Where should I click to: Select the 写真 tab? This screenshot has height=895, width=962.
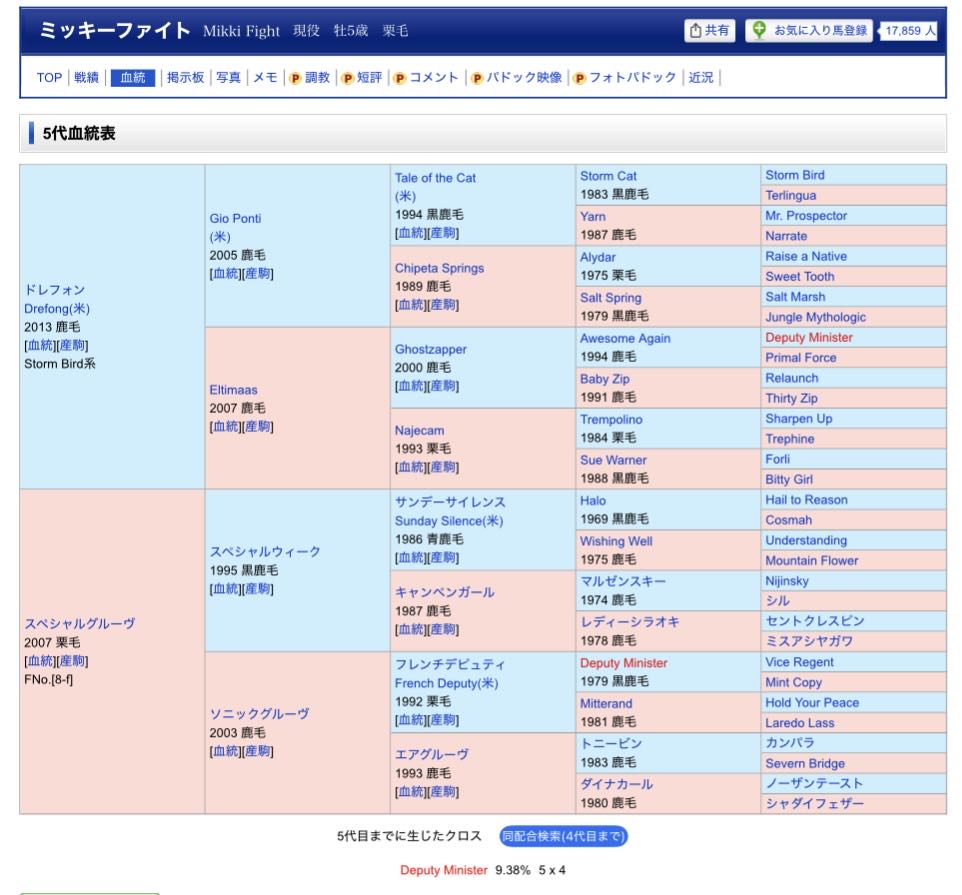(x=229, y=78)
